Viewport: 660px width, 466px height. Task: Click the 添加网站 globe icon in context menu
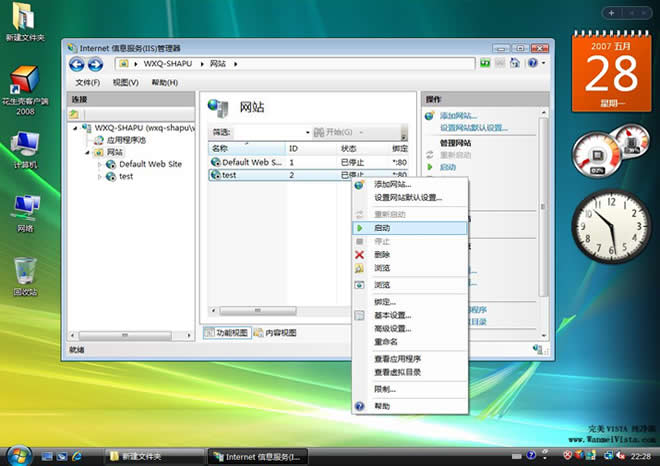(360, 185)
